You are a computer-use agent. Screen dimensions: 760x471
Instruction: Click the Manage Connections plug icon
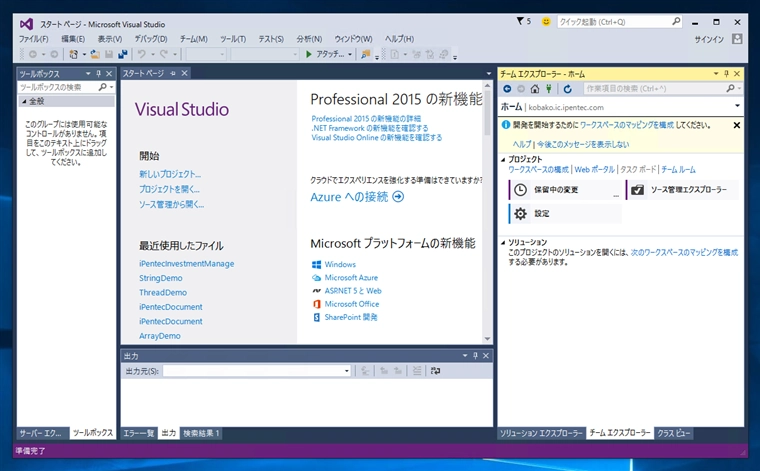pyautogui.click(x=549, y=89)
